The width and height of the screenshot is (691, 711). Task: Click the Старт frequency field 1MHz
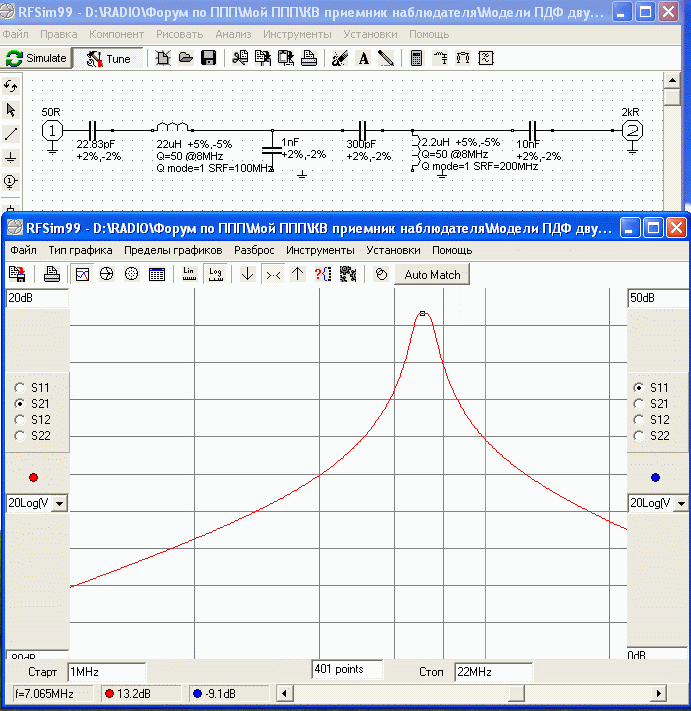coord(107,672)
